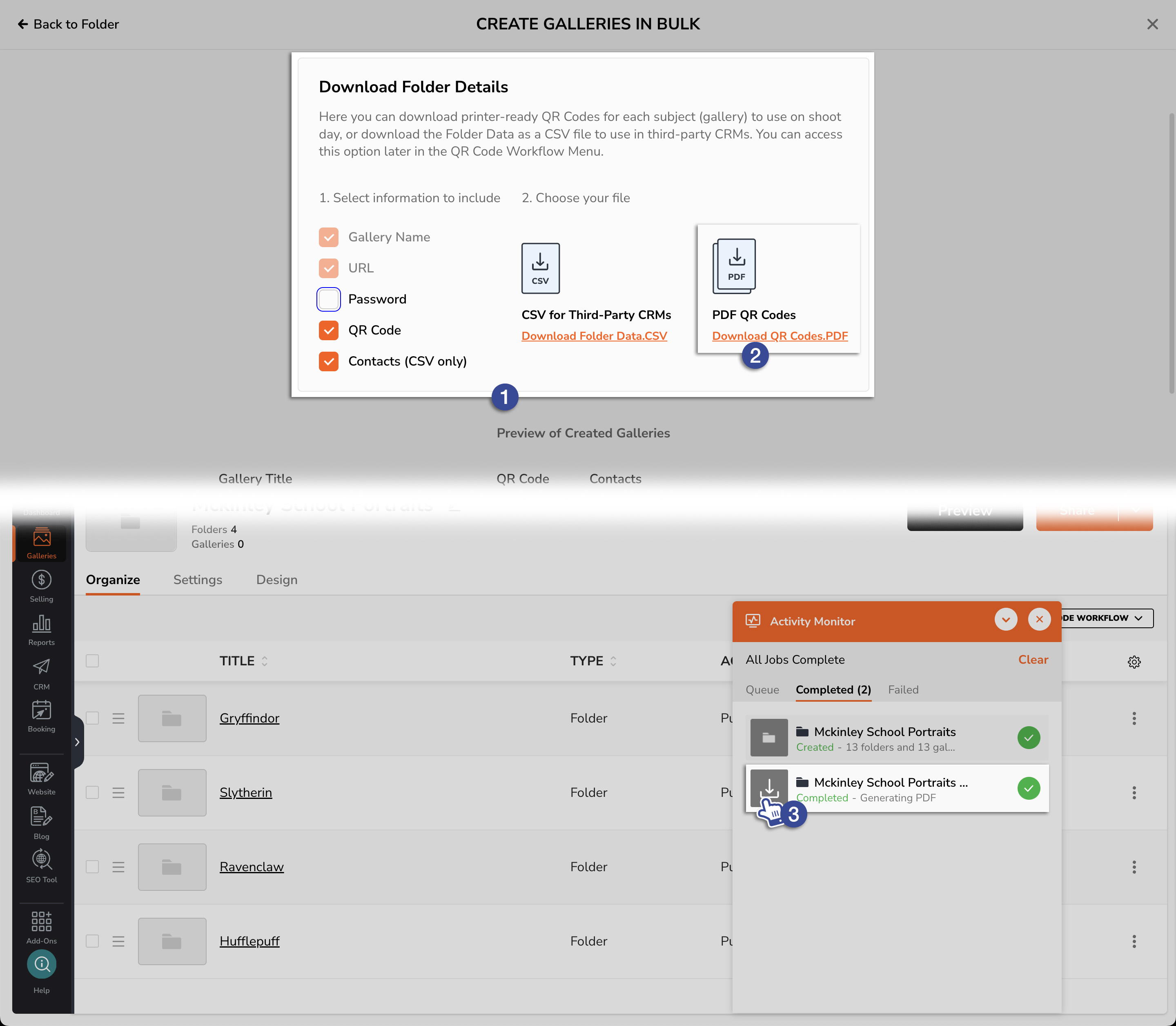Open the three-dot menu for Ravenclaw
Screen dimensions: 1176x1026
(1134, 867)
